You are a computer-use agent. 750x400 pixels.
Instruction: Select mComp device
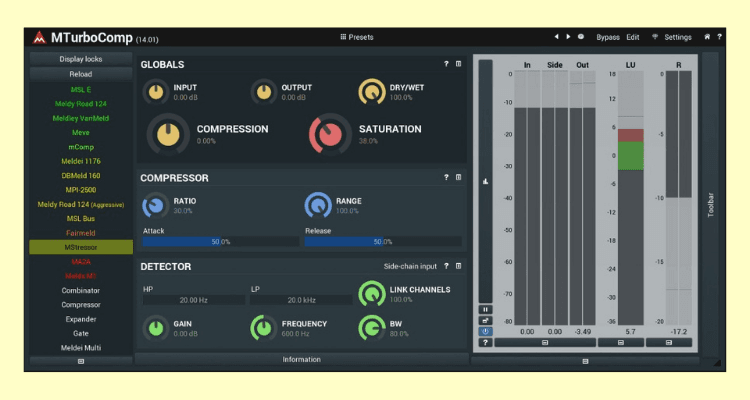81,147
